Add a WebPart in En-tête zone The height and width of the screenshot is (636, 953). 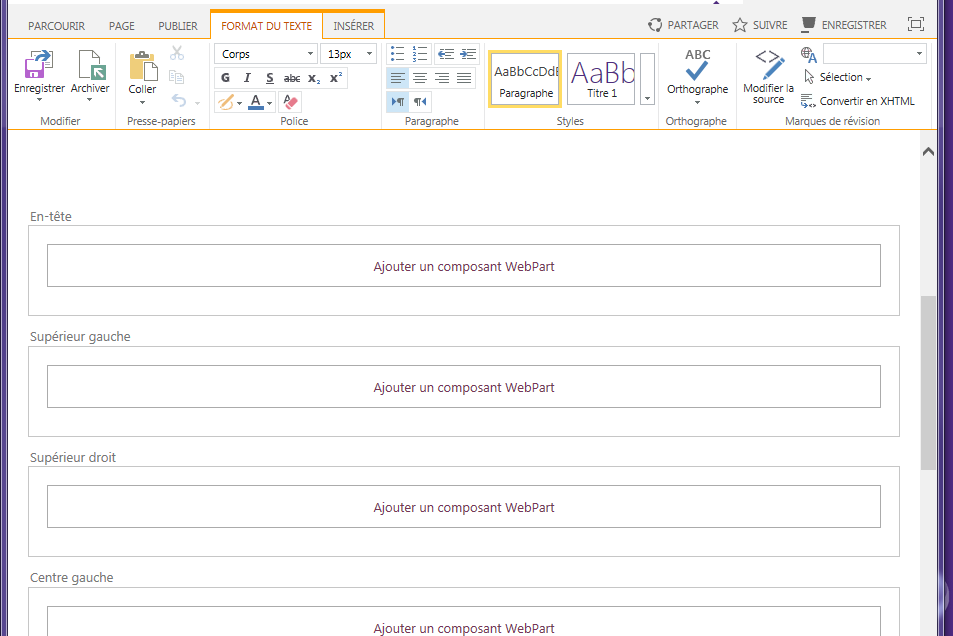(464, 266)
